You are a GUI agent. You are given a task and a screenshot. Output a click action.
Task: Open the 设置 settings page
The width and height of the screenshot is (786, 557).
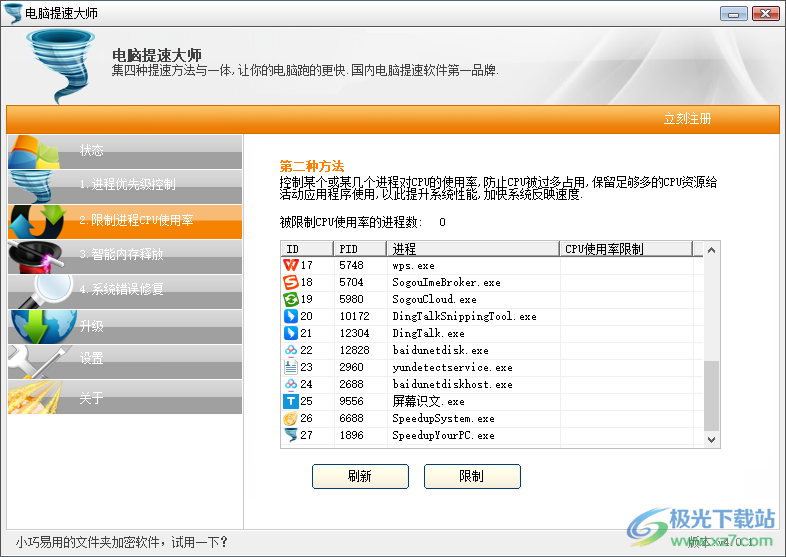point(125,358)
